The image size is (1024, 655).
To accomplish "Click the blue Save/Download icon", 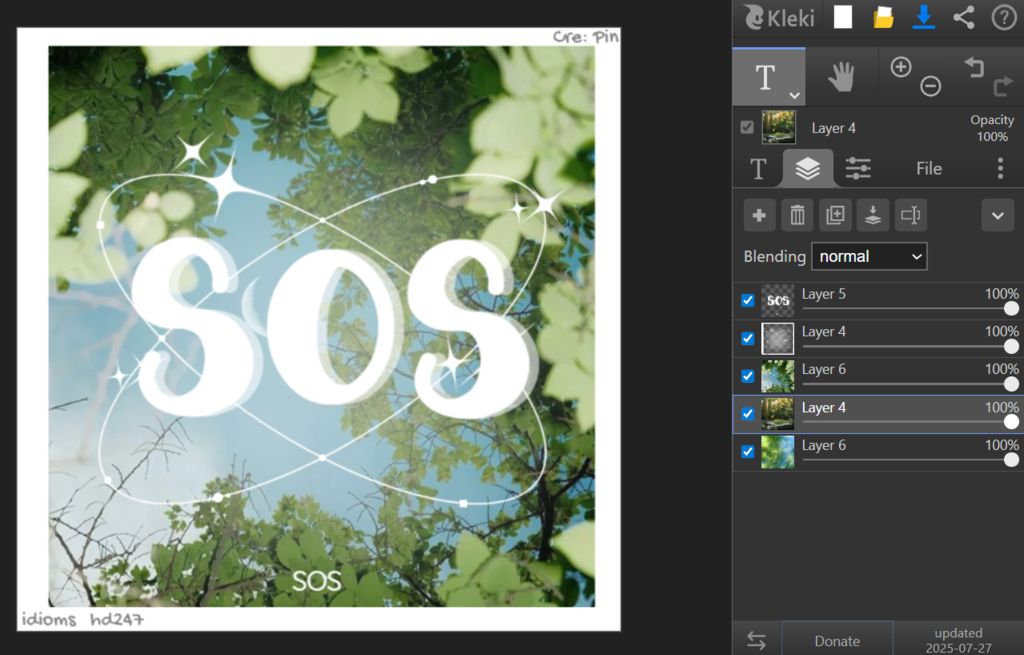I will (924, 17).
